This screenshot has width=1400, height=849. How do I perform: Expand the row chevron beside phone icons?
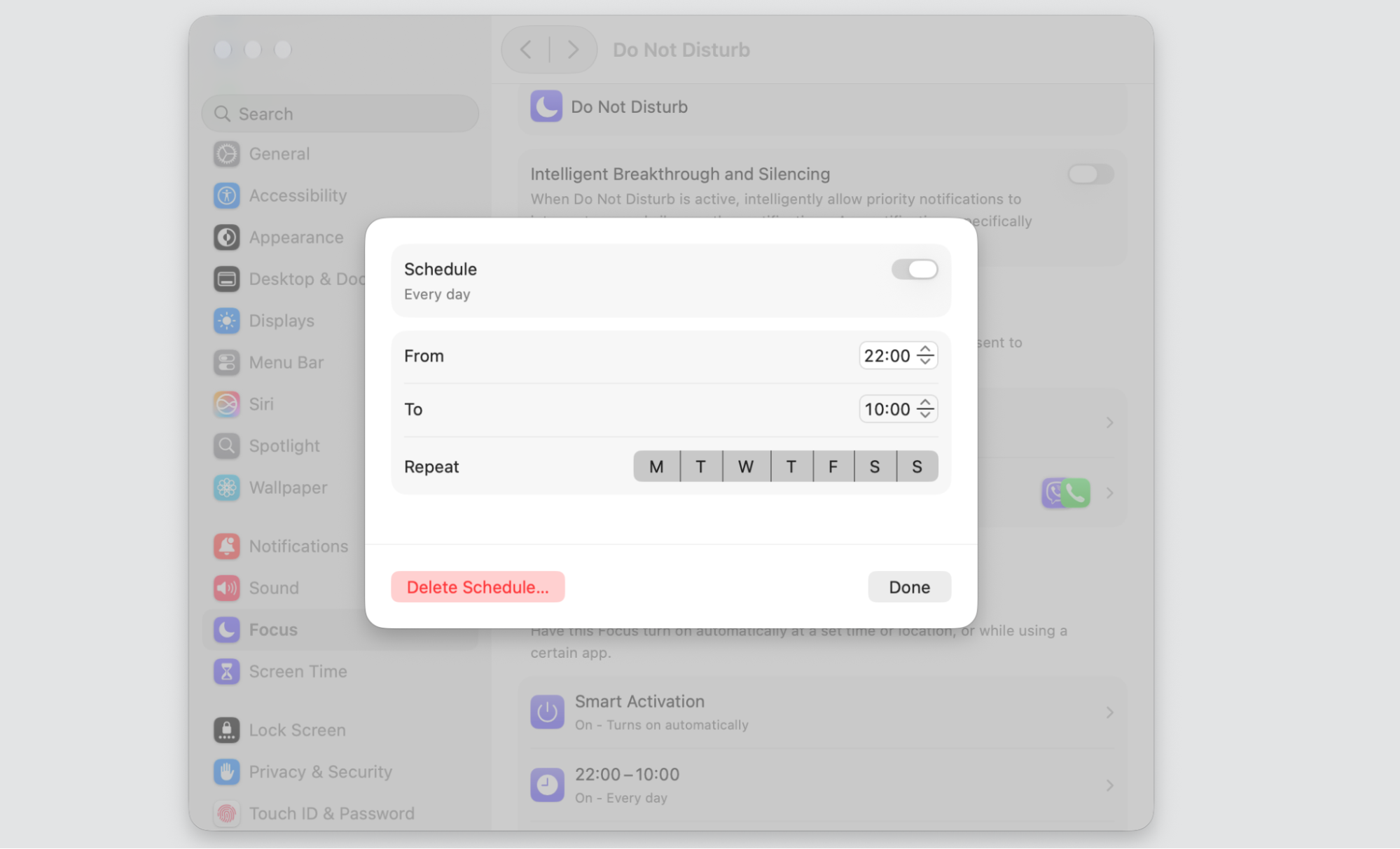point(1109,493)
